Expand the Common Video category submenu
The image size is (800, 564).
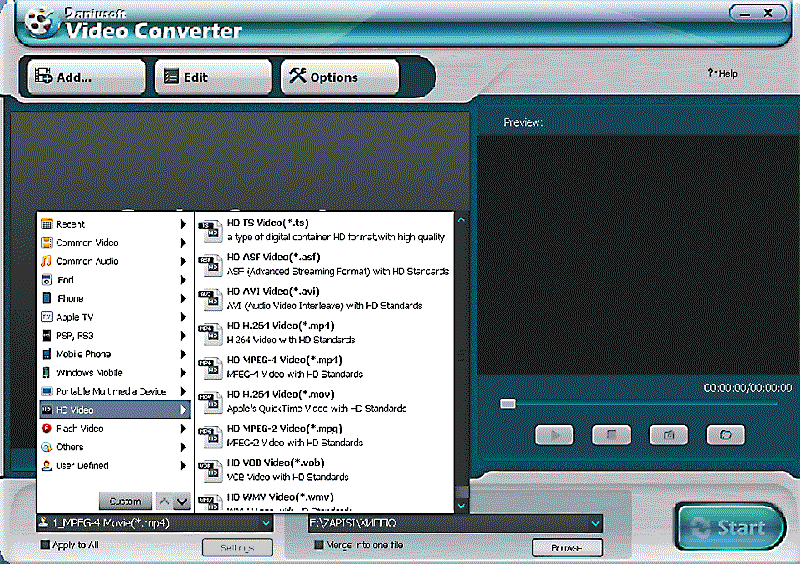coord(112,243)
